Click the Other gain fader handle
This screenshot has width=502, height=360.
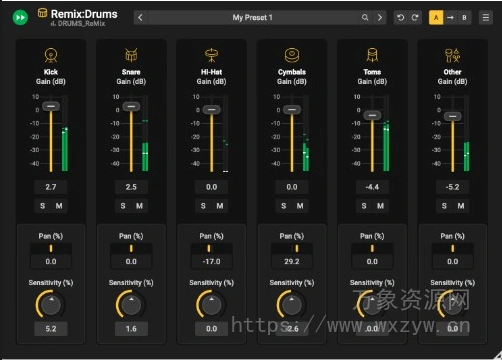click(453, 116)
